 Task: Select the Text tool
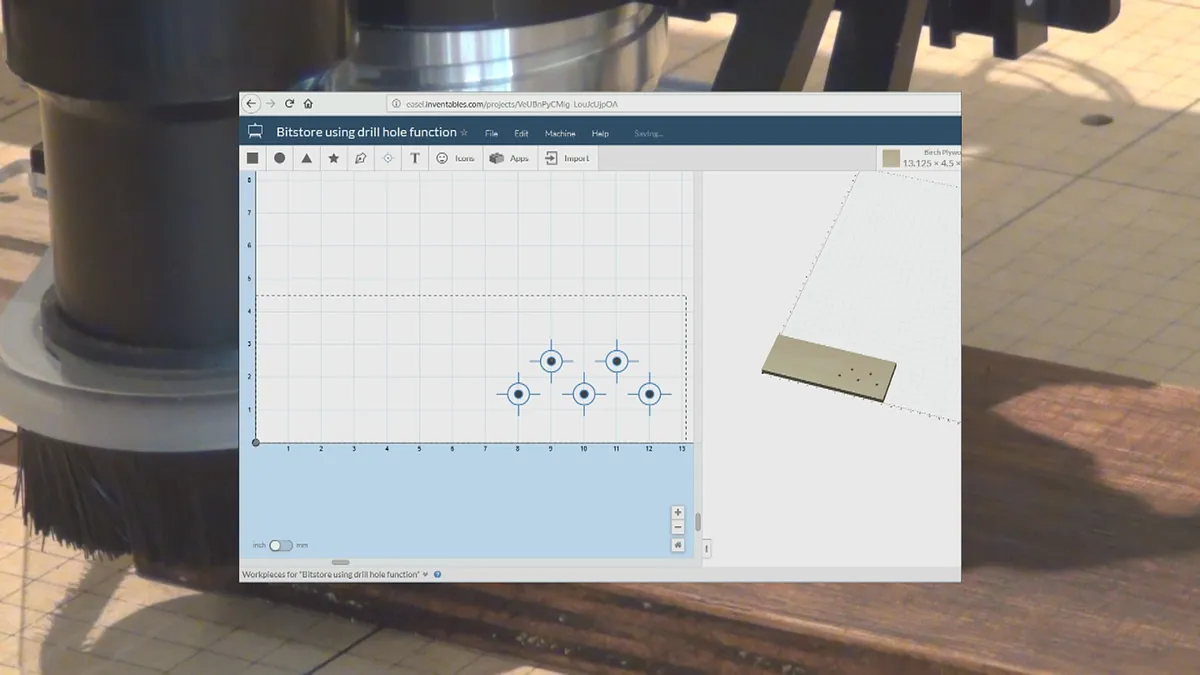[415, 158]
